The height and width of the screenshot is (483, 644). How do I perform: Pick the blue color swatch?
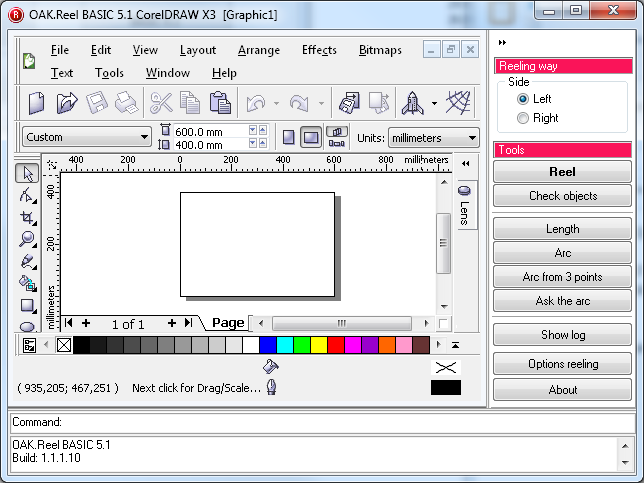[268, 345]
